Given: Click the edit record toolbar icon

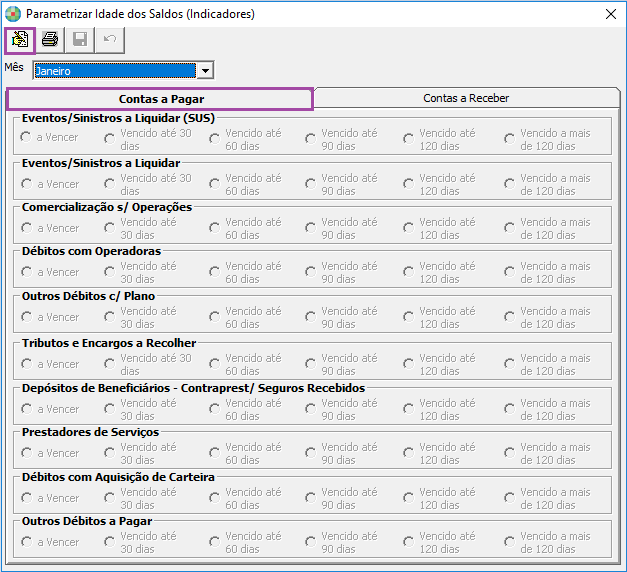Looking at the screenshot, I should click(x=19, y=40).
